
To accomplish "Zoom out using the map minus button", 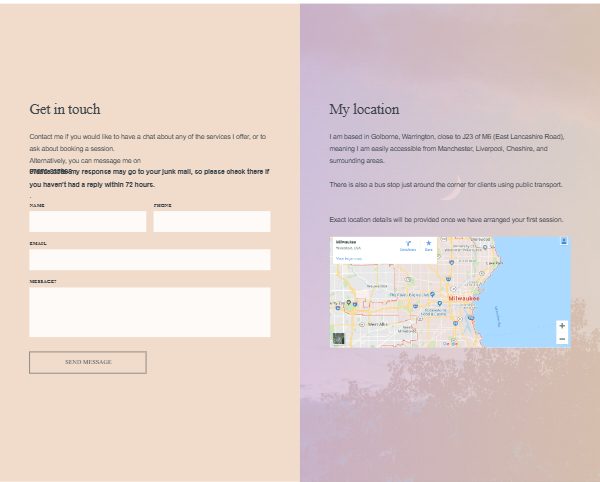I will [562, 339].
